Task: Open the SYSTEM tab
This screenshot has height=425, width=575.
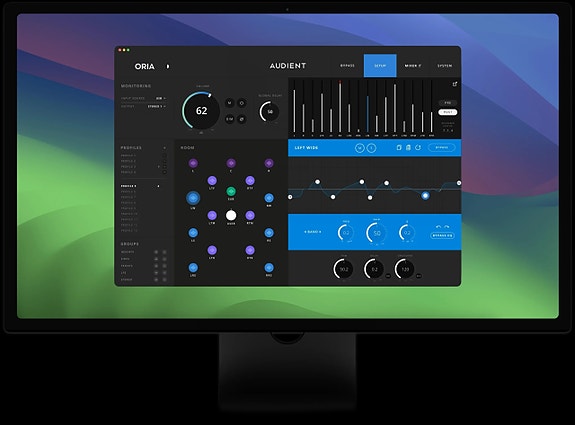Action: point(444,66)
